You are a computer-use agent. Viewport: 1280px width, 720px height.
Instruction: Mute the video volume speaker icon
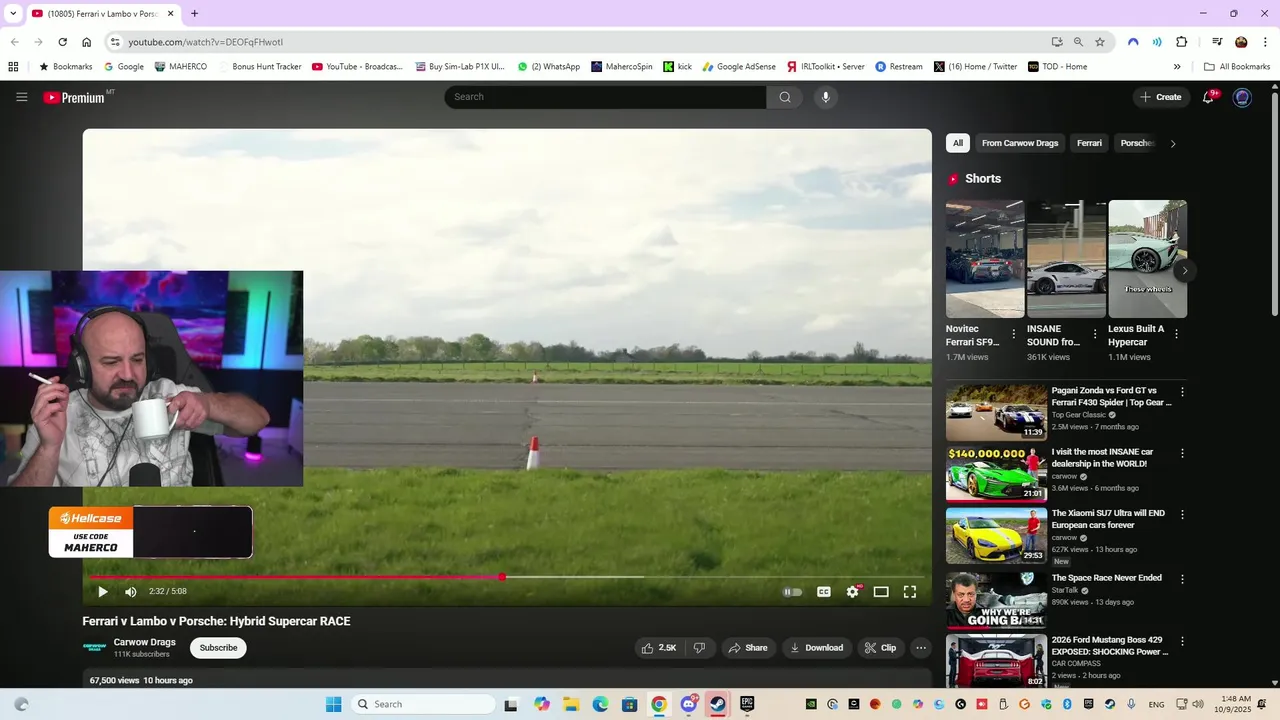tap(130, 592)
